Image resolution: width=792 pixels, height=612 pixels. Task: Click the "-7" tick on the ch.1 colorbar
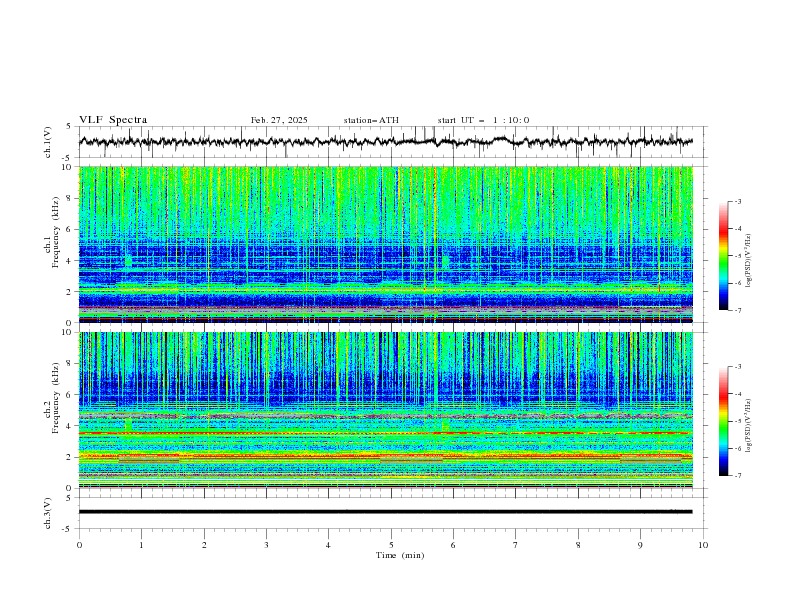point(737,310)
